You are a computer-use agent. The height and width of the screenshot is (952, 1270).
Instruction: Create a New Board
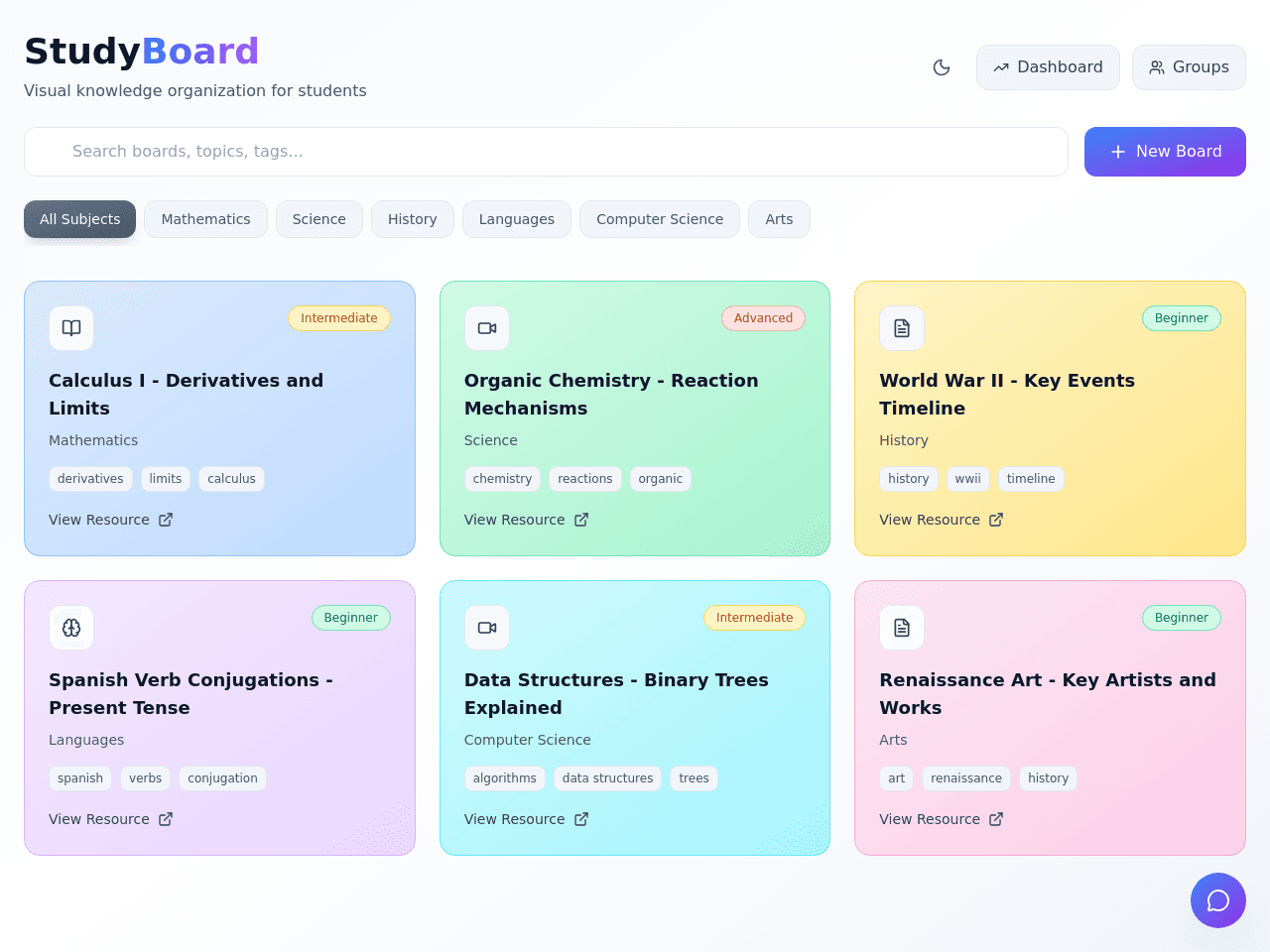point(1165,152)
